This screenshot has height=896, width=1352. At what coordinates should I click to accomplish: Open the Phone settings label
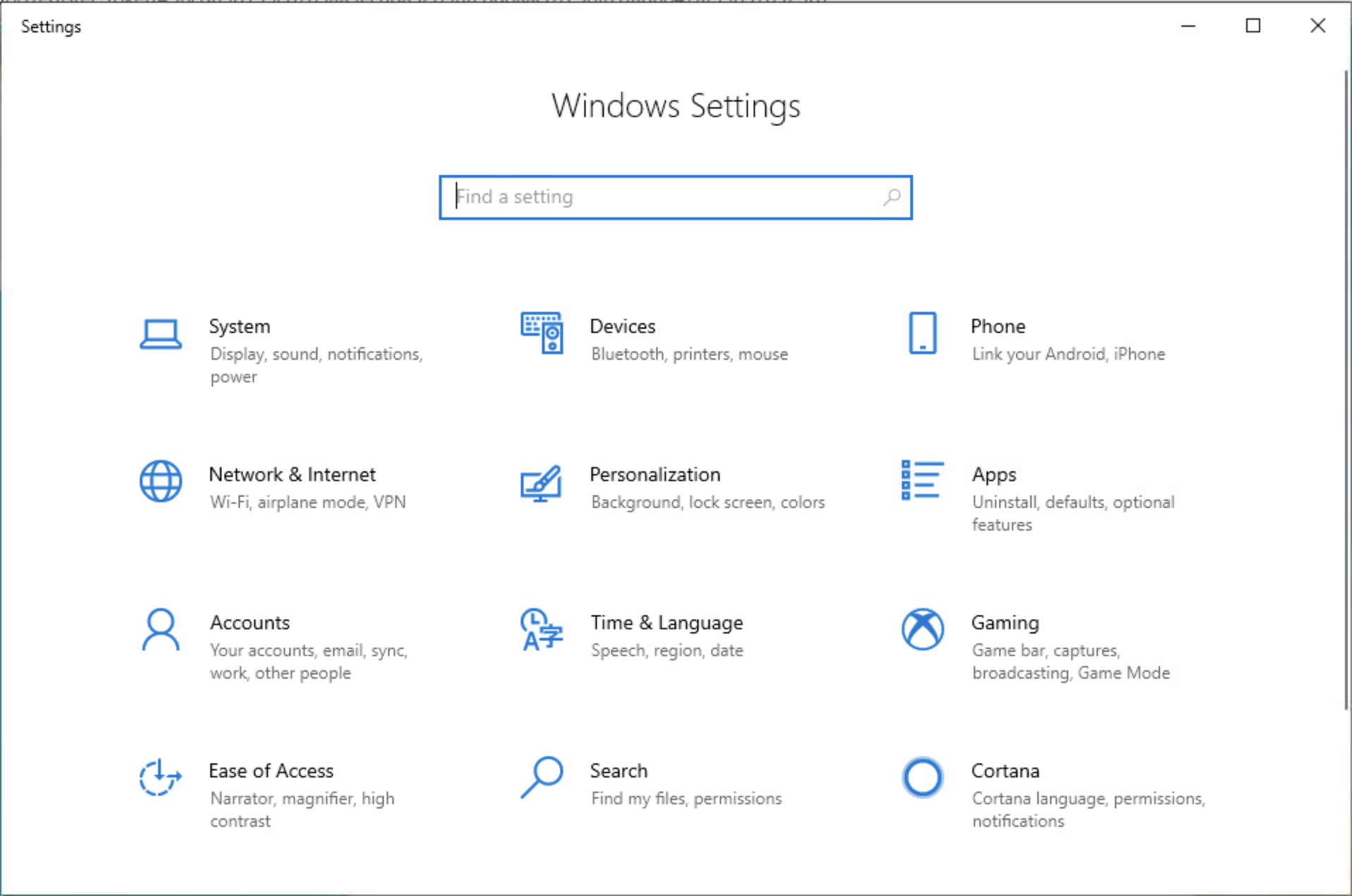(998, 326)
